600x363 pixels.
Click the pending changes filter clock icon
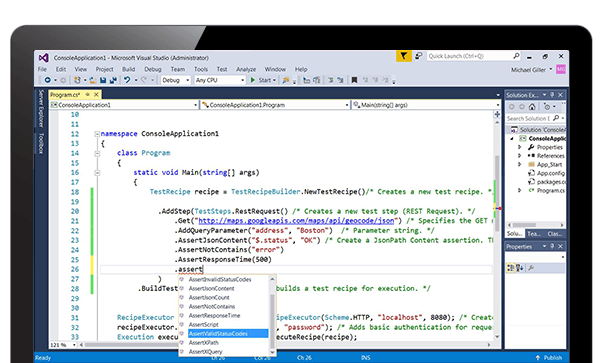point(548,107)
